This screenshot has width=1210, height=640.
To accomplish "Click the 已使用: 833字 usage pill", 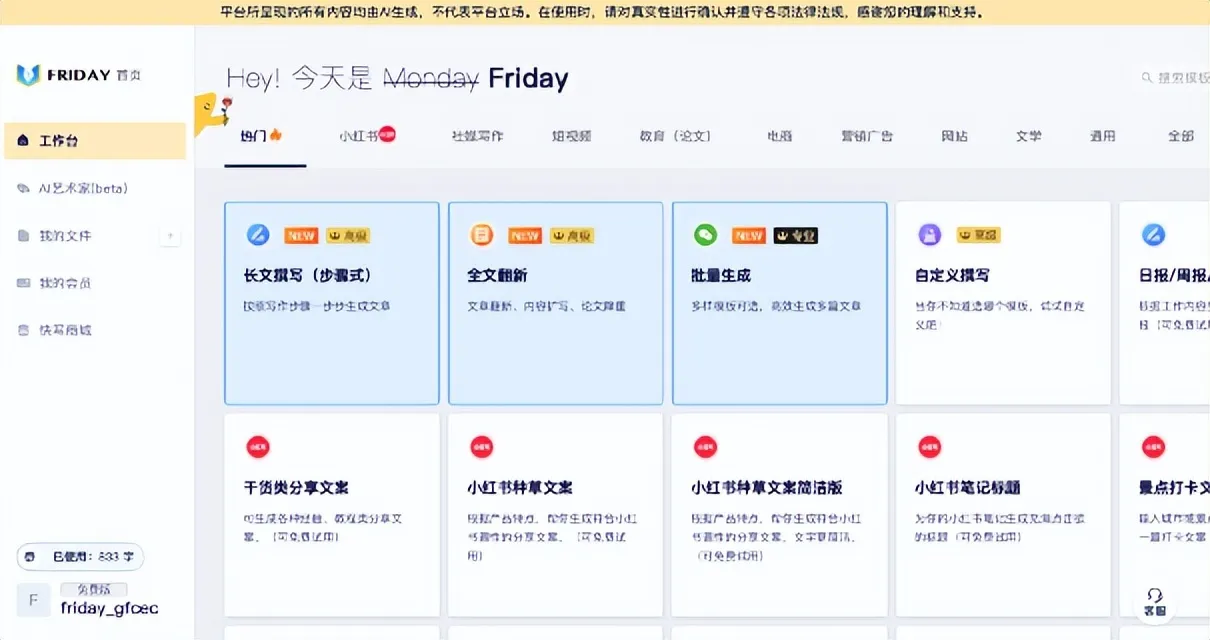I will click(81, 556).
